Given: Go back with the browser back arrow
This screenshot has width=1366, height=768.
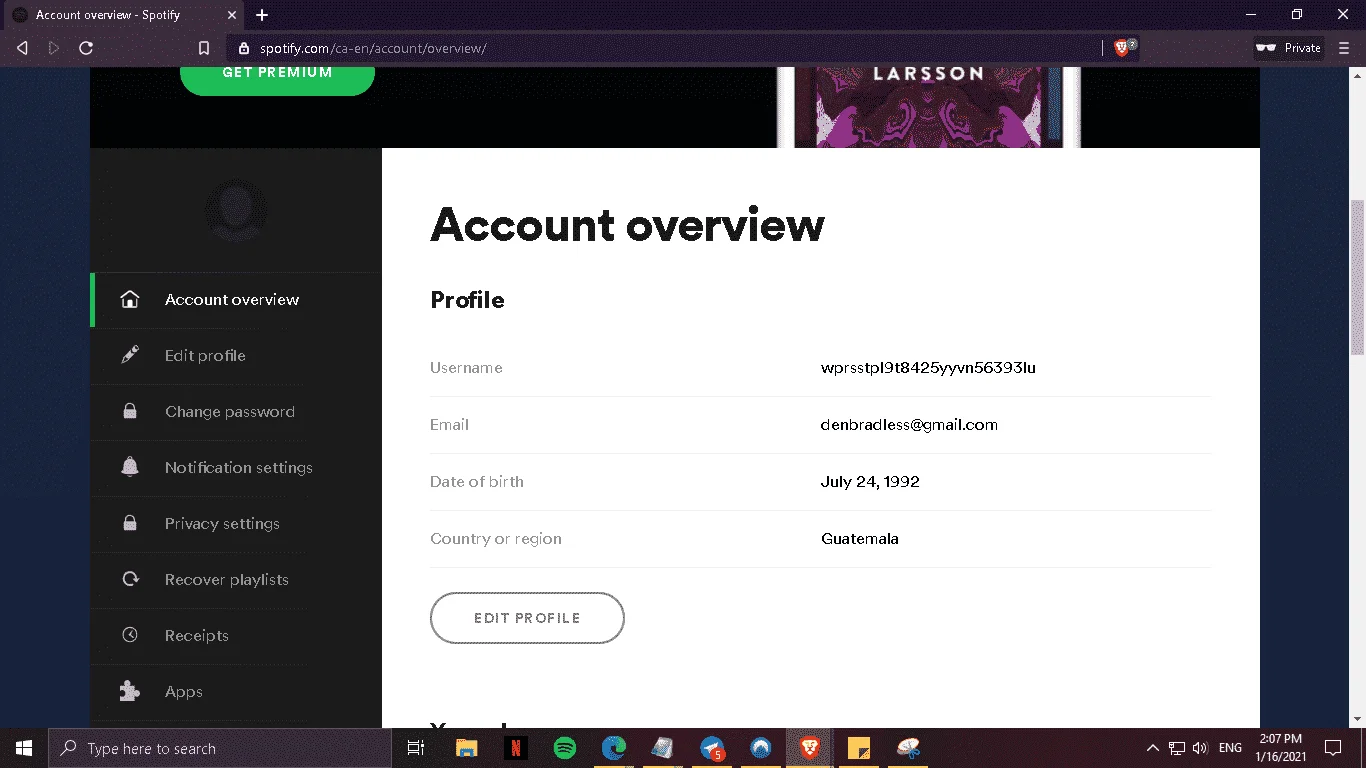Looking at the screenshot, I should (x=22, y=48).
